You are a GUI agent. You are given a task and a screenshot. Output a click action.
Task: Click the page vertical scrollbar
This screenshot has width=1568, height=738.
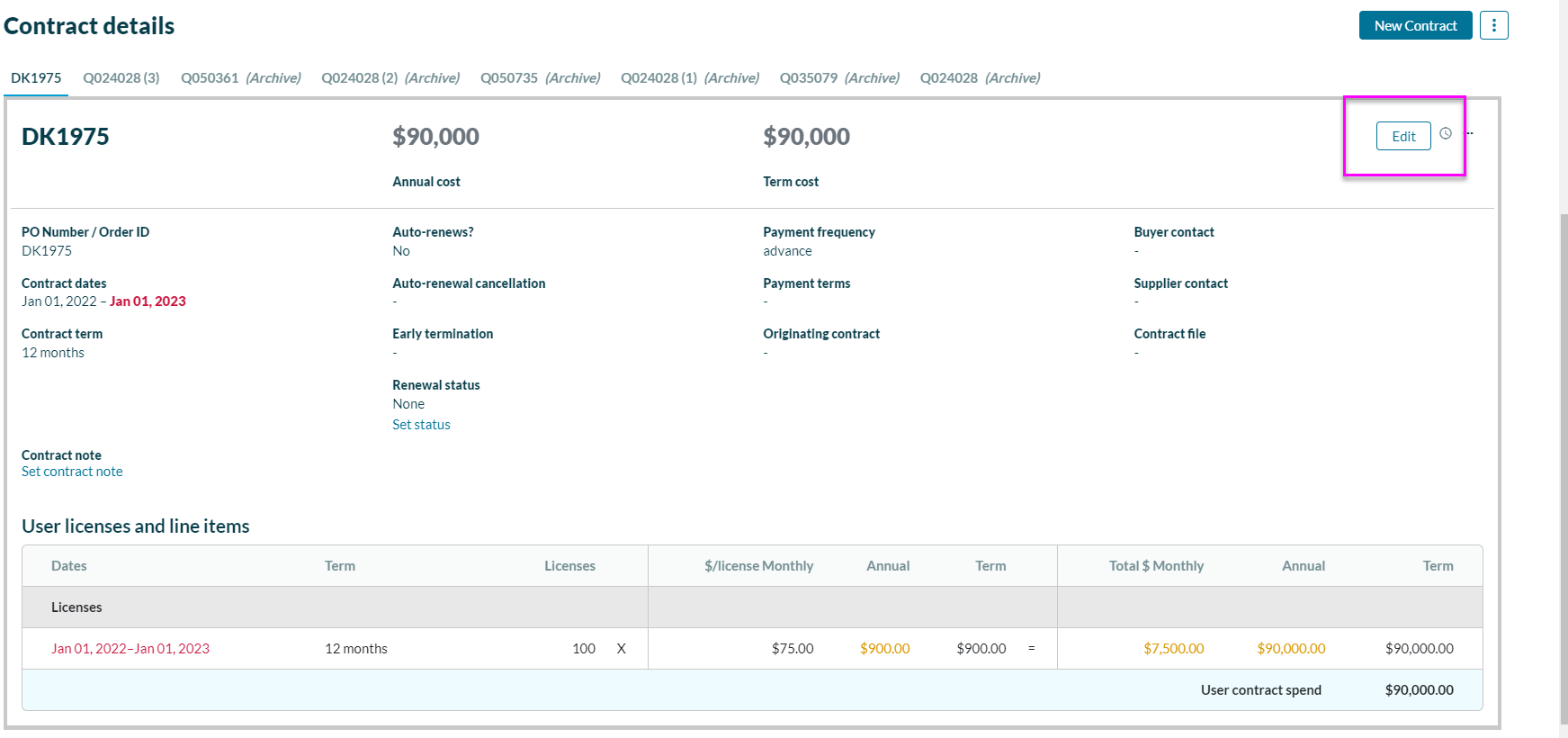pyautogui.click(x=1564, y=450)
